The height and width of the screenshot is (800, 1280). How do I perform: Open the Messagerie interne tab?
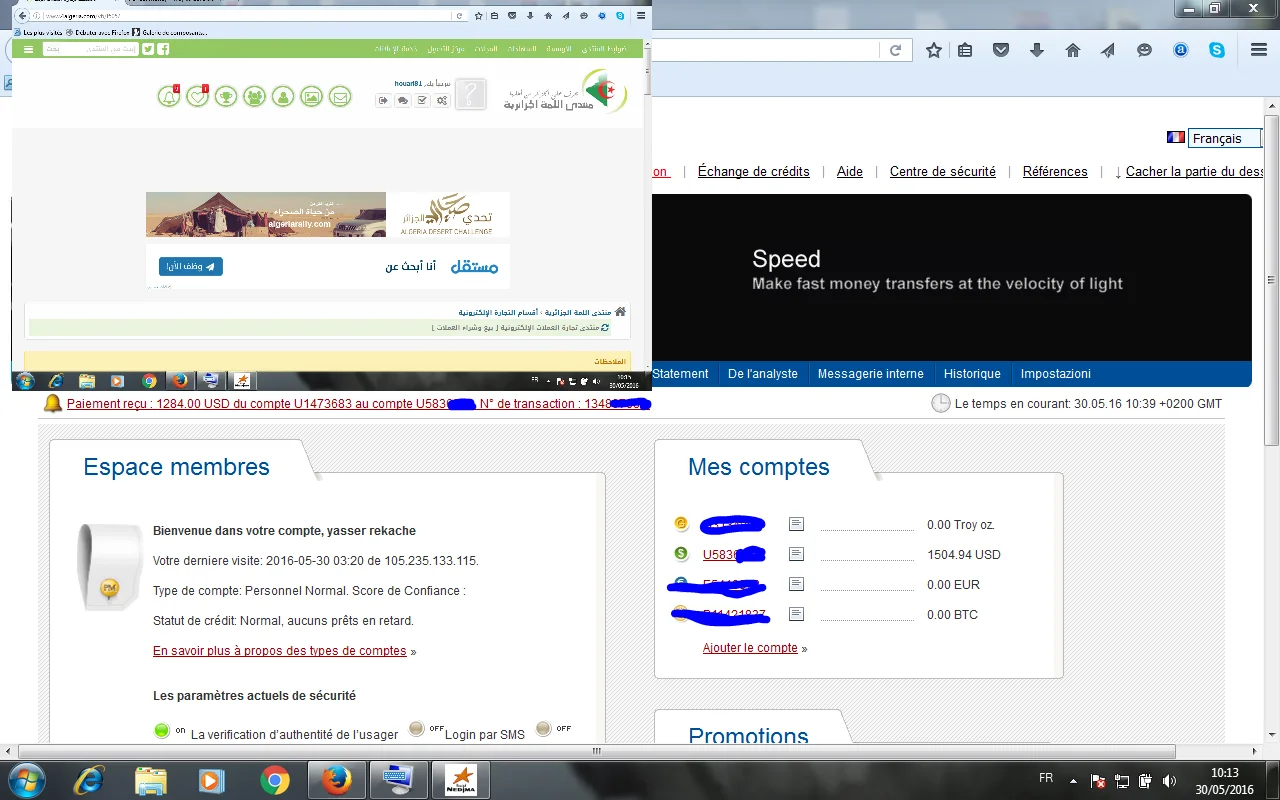(x=870, y=374)
